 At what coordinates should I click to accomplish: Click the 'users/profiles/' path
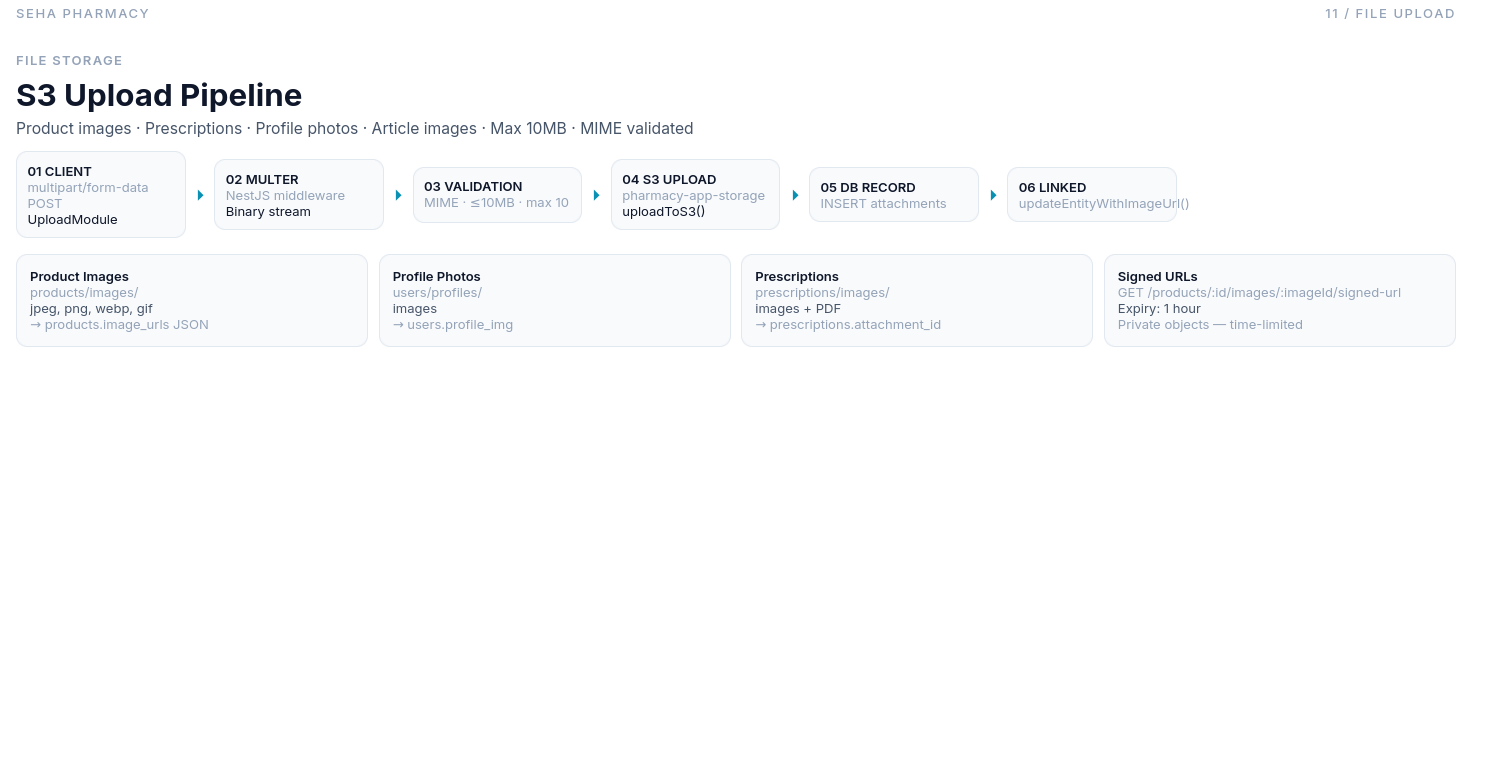[437, 293]
